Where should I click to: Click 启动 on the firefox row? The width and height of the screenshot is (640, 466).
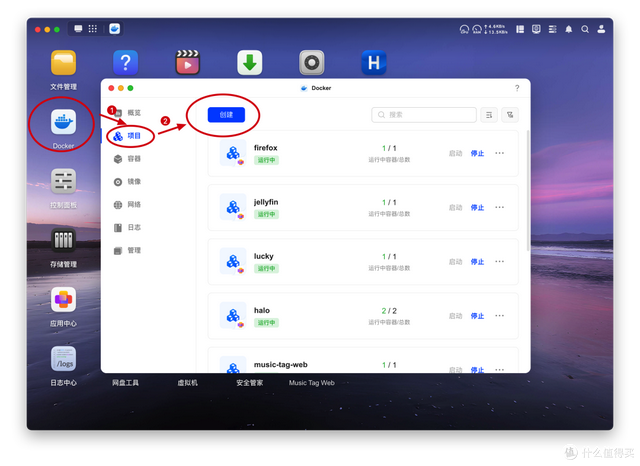[456, 153]
